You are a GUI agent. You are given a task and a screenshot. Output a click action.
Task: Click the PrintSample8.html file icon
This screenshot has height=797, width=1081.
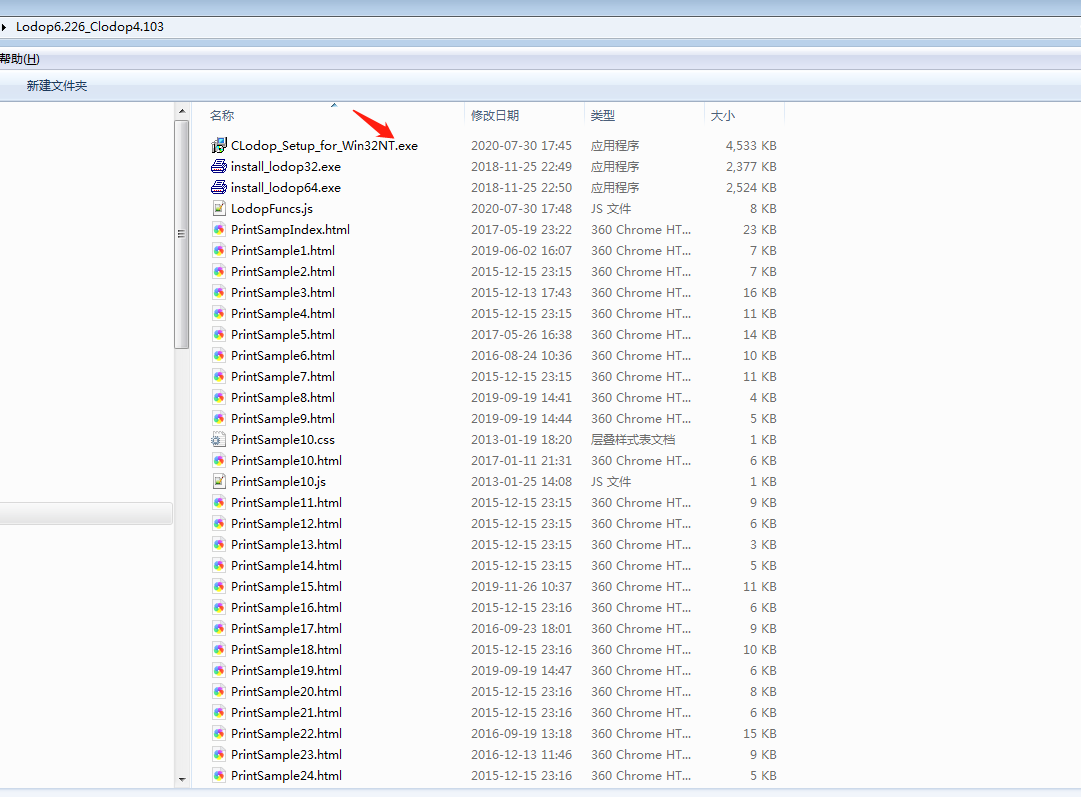click(219, 398)
